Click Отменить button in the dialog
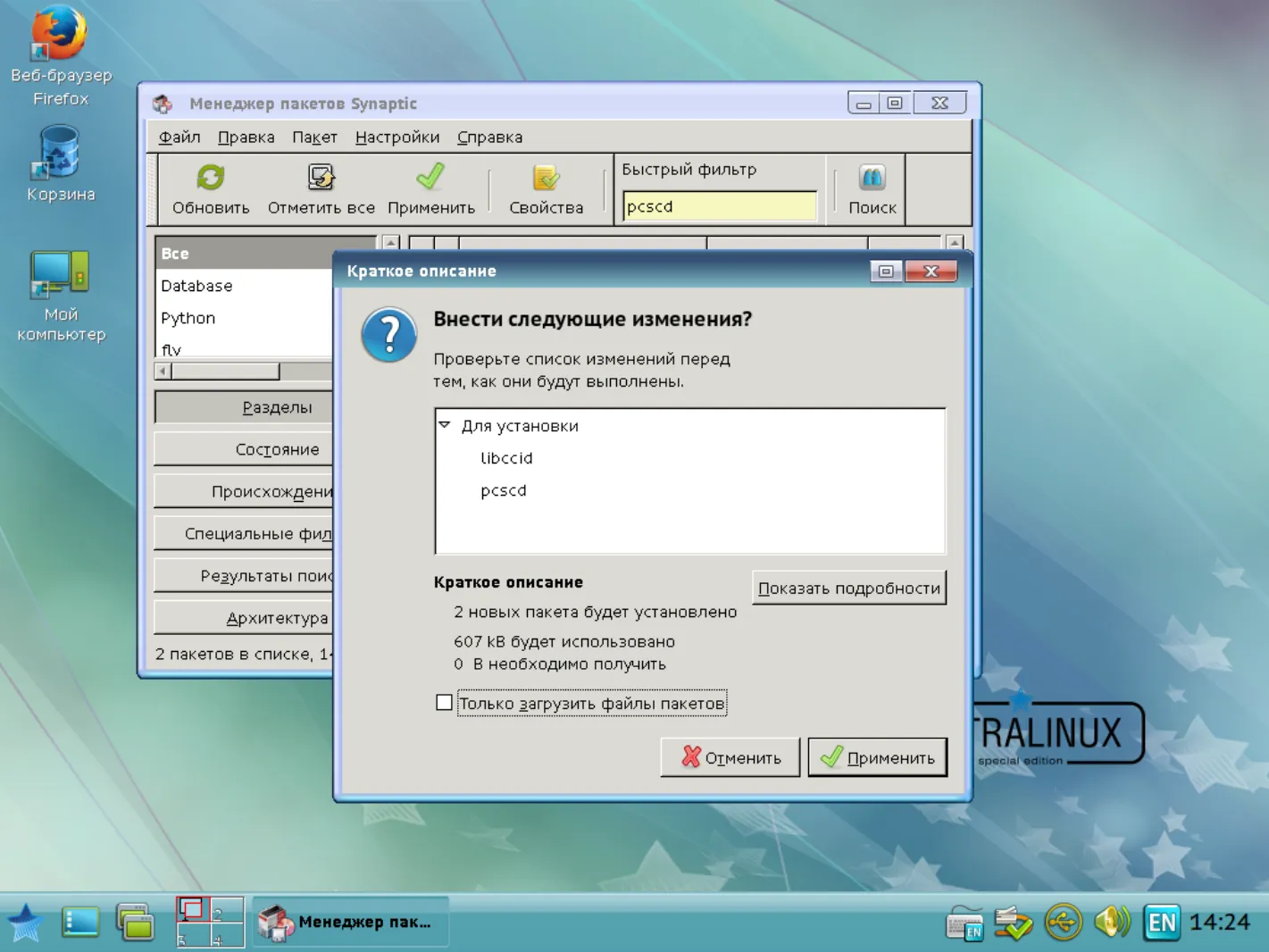This screenshot has height=952, width=1269. (x=731, y=757)
